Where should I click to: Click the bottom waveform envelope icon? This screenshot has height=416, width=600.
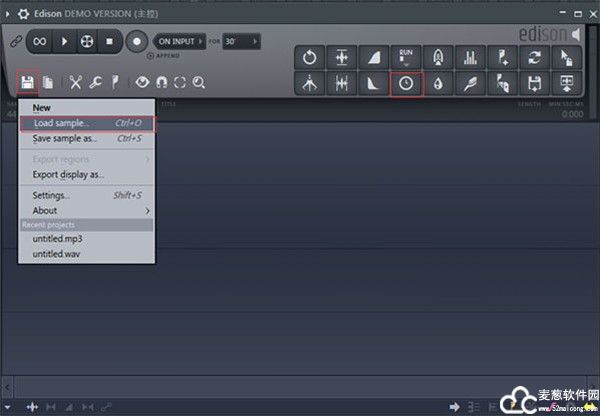[x=32, y=407]
